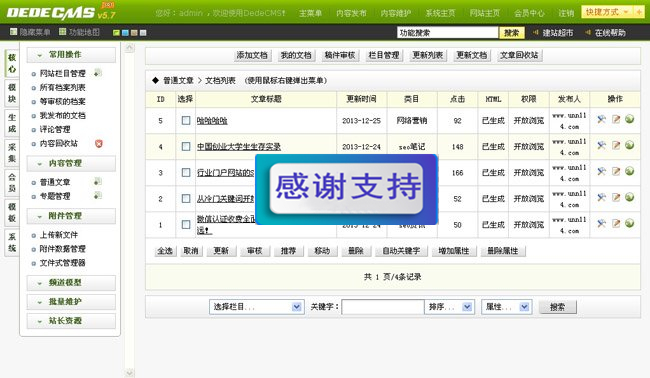The width and height of the screenshot is (650, 378).
Task: Click the 关键字 keyword input field
Action: tap(383, 307)
